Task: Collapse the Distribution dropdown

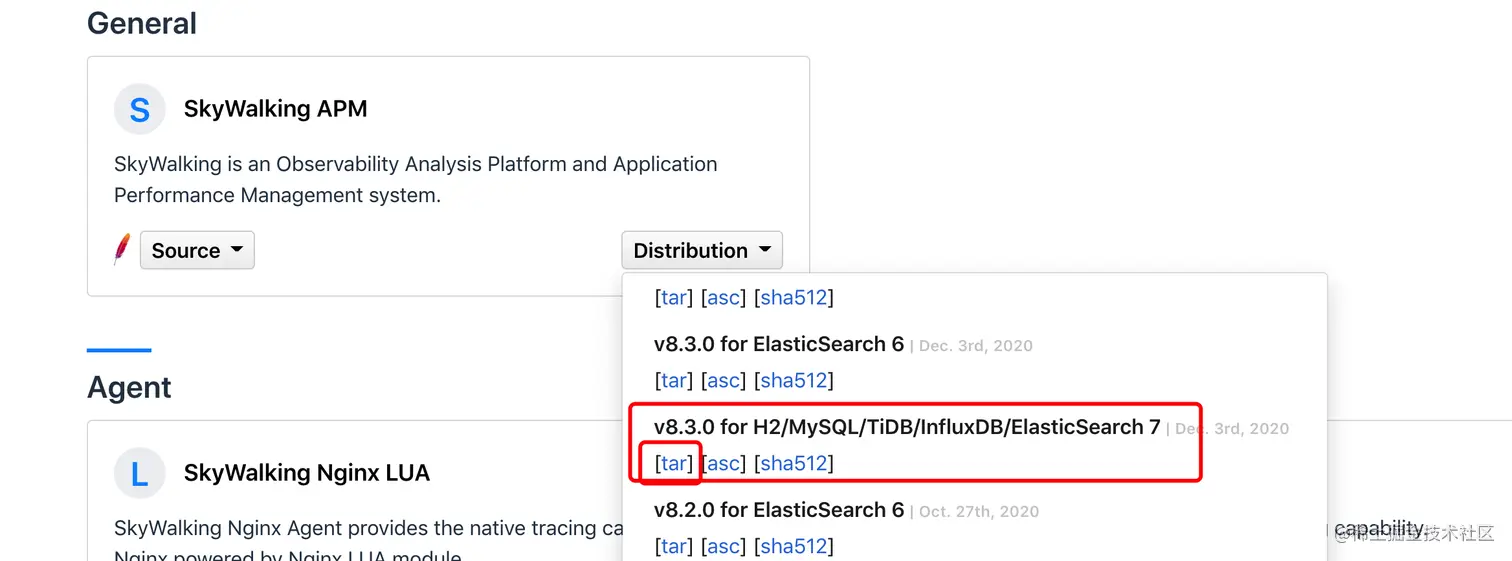Action: point(702,250)
